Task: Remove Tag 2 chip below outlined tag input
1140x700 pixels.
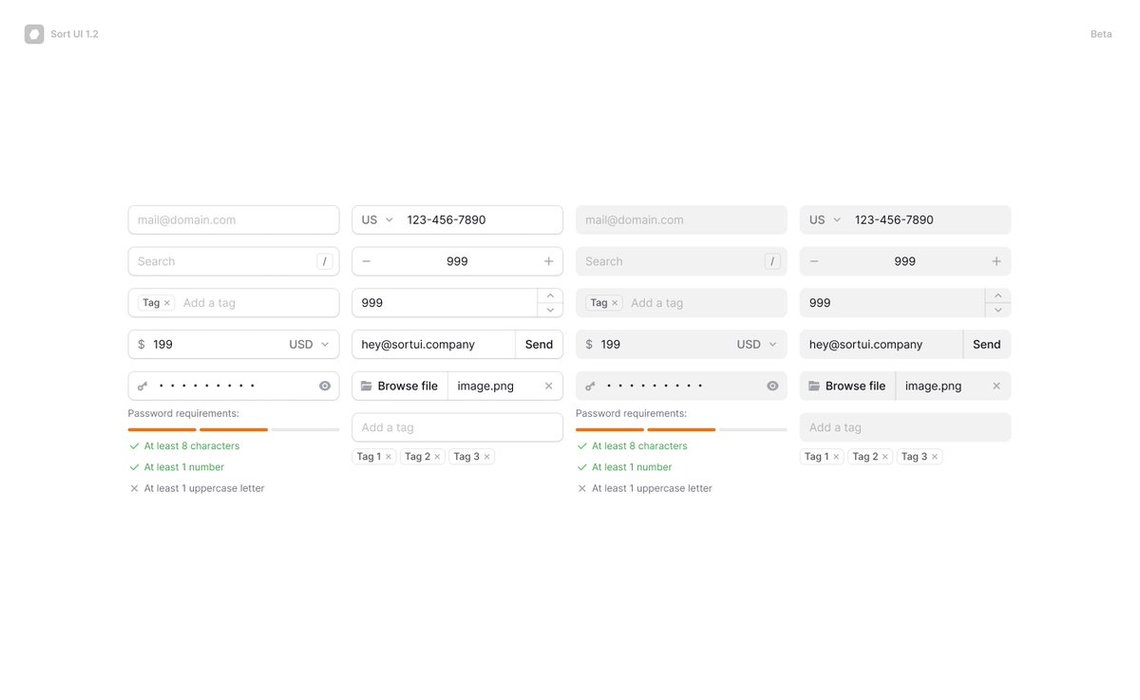Action: point(437,457)
